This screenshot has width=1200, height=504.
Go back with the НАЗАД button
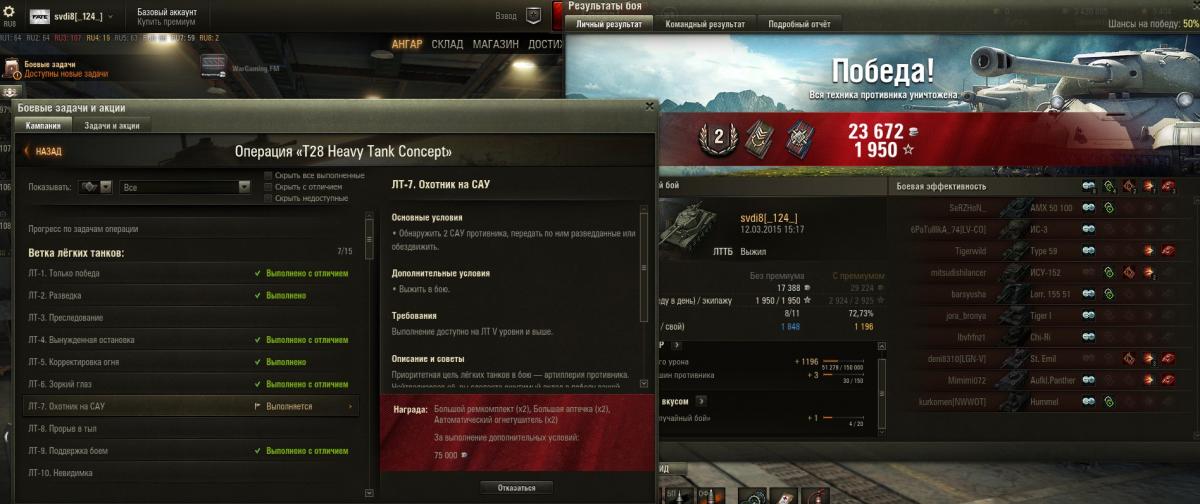[x=44, y=152]
